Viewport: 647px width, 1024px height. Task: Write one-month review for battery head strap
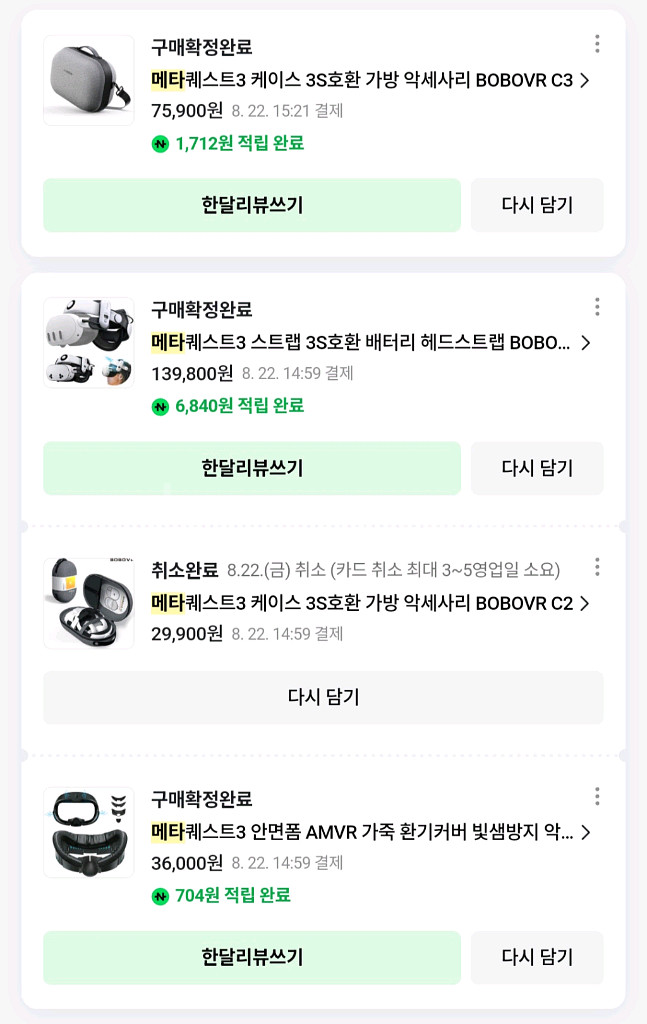tap(252, 468)
